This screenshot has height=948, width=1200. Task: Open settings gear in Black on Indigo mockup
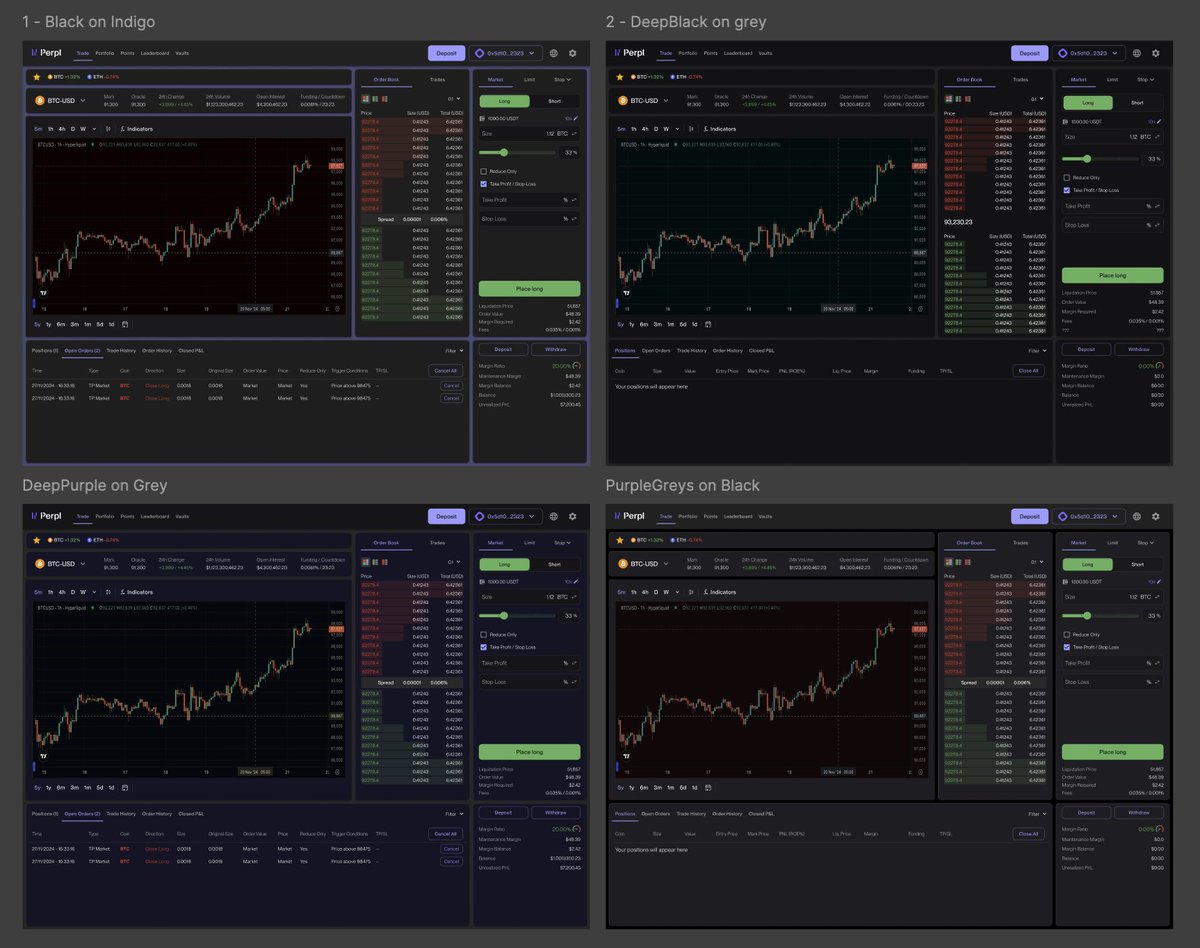tap(573, 53)
